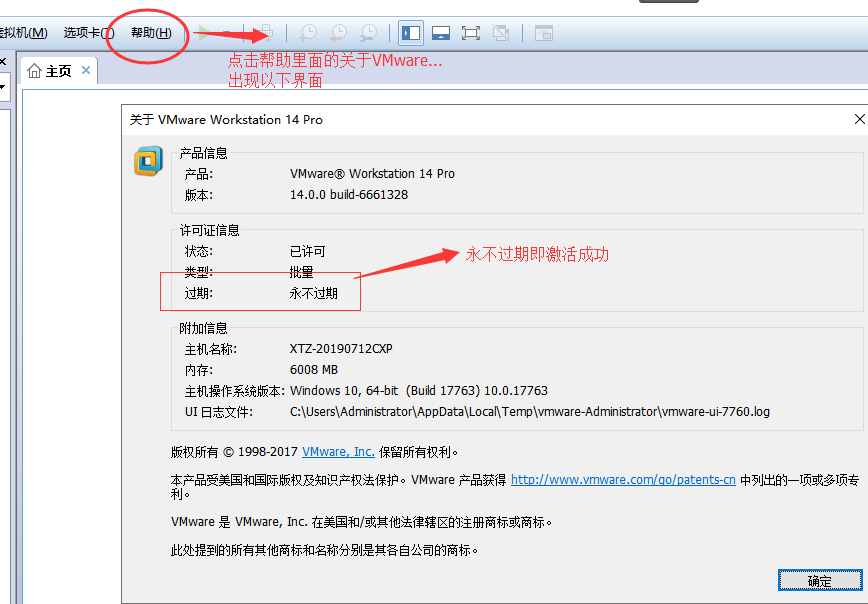Click version text 14.0.0 build-6661328
The width and height of the screenshot is (868, 604).
(x=349, y=194)
